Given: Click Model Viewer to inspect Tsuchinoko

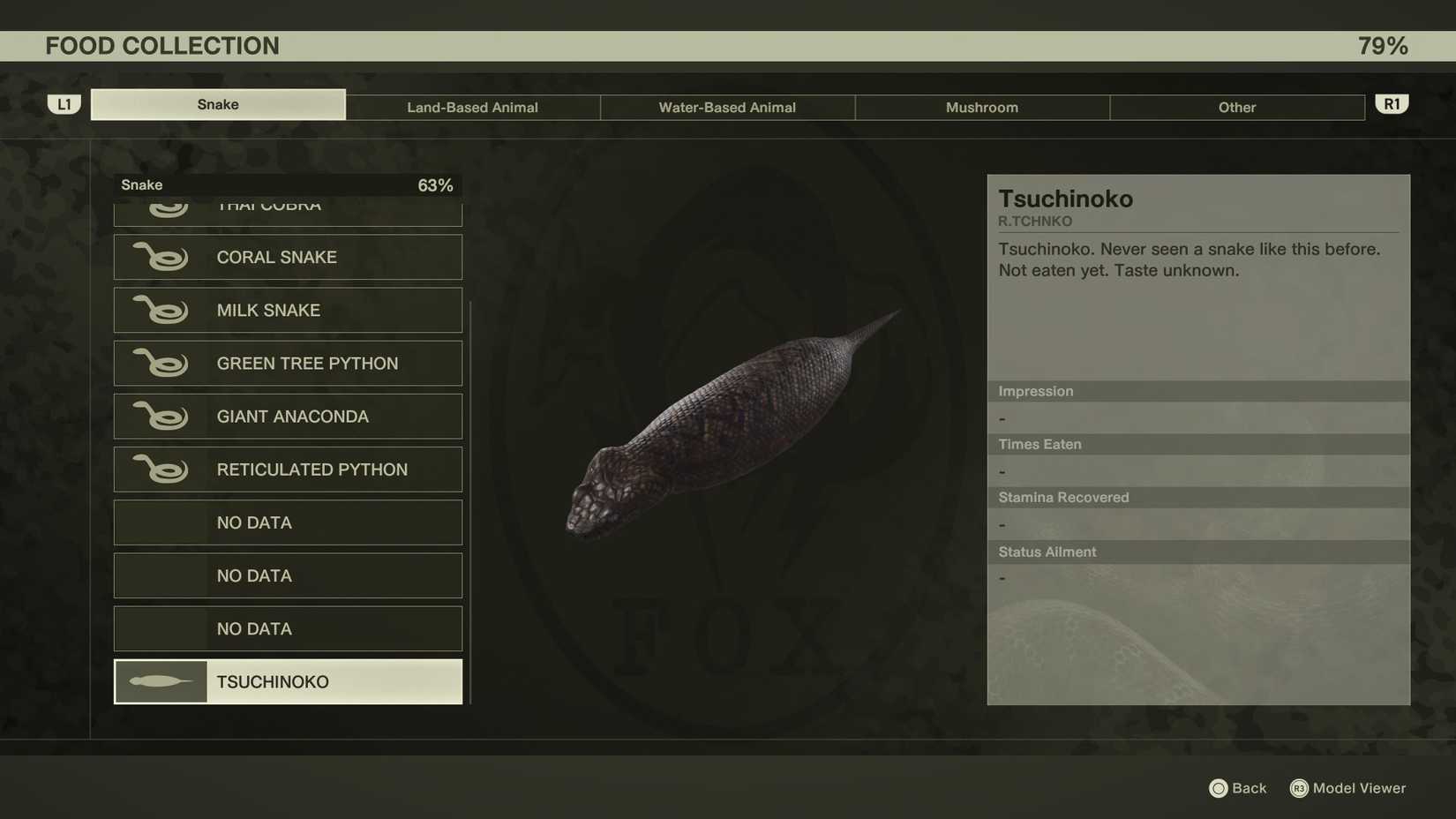Looking at the screenshot, I should pyautogui.click(x=1347, y=788).
